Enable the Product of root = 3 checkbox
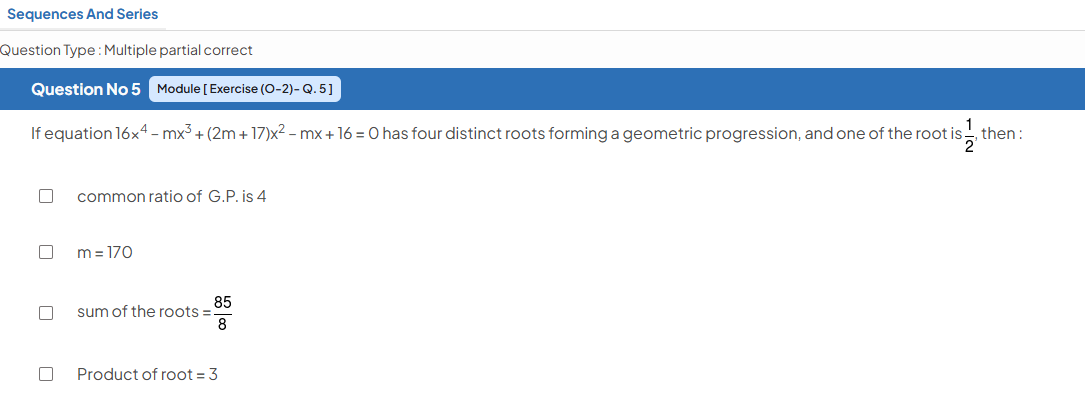The width and height of the screenshot is (1085, 403). click(x=46, y=374)
